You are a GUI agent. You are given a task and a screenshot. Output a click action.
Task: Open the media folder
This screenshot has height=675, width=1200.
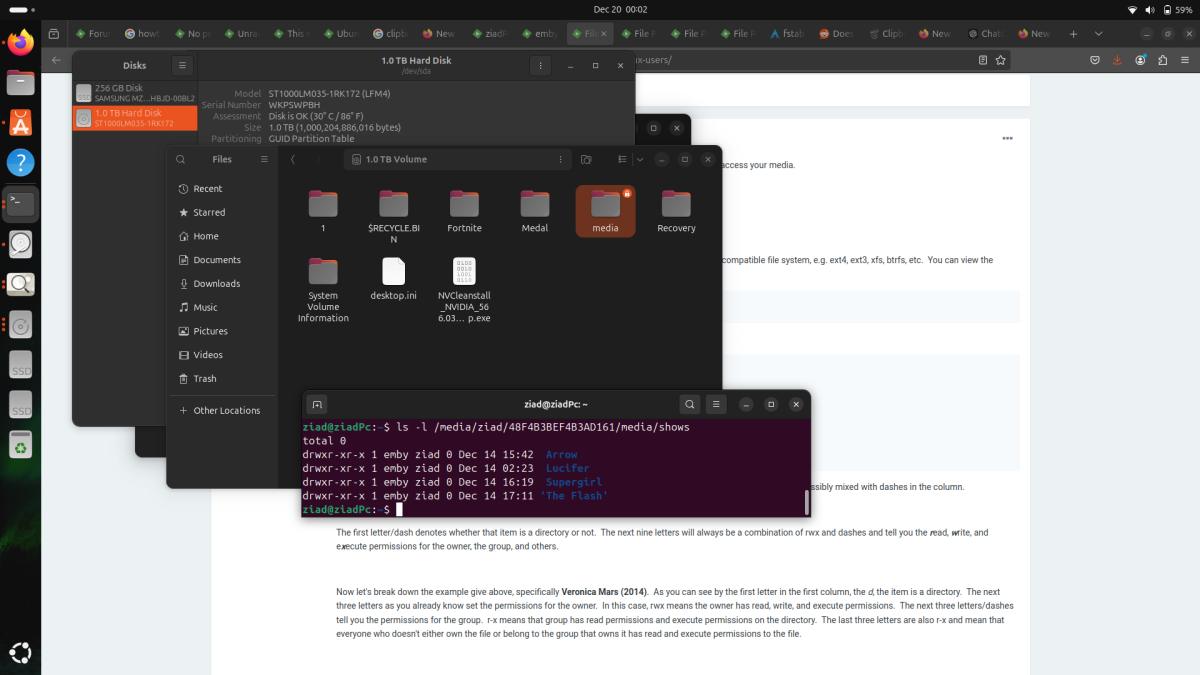point(605,210)
